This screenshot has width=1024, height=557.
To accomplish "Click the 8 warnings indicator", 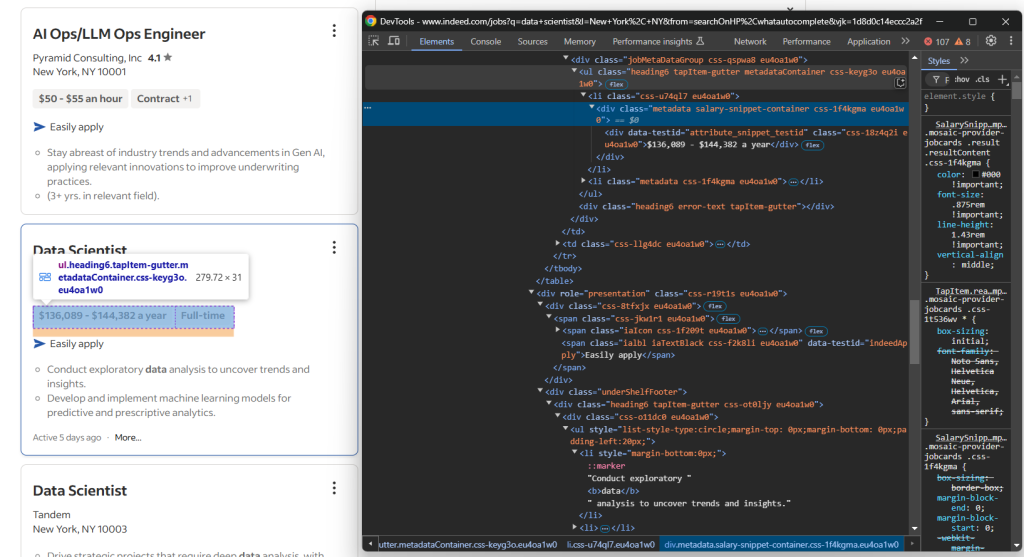I will [963, 41].
